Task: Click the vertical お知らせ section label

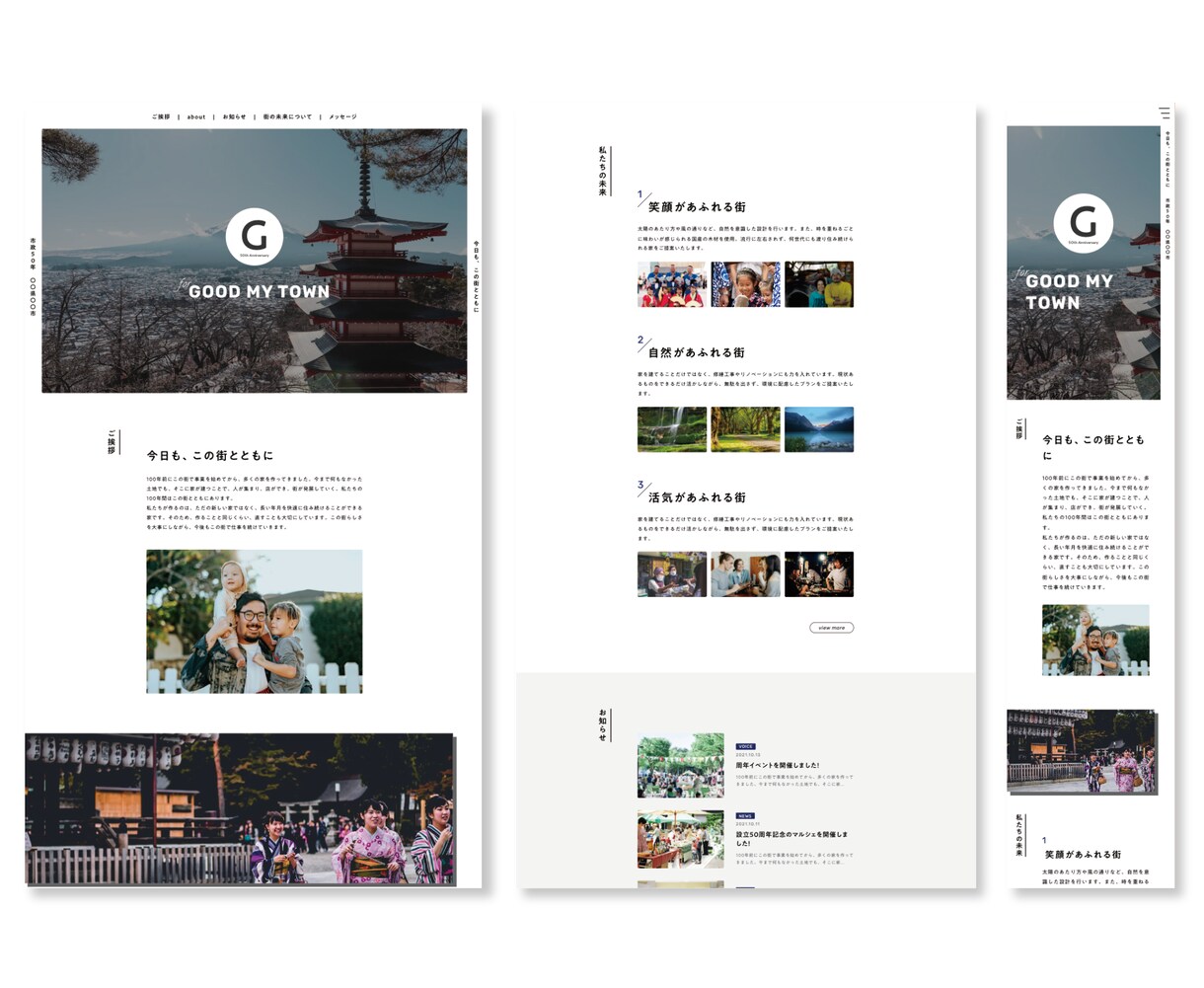Action: tap(603, 724)
